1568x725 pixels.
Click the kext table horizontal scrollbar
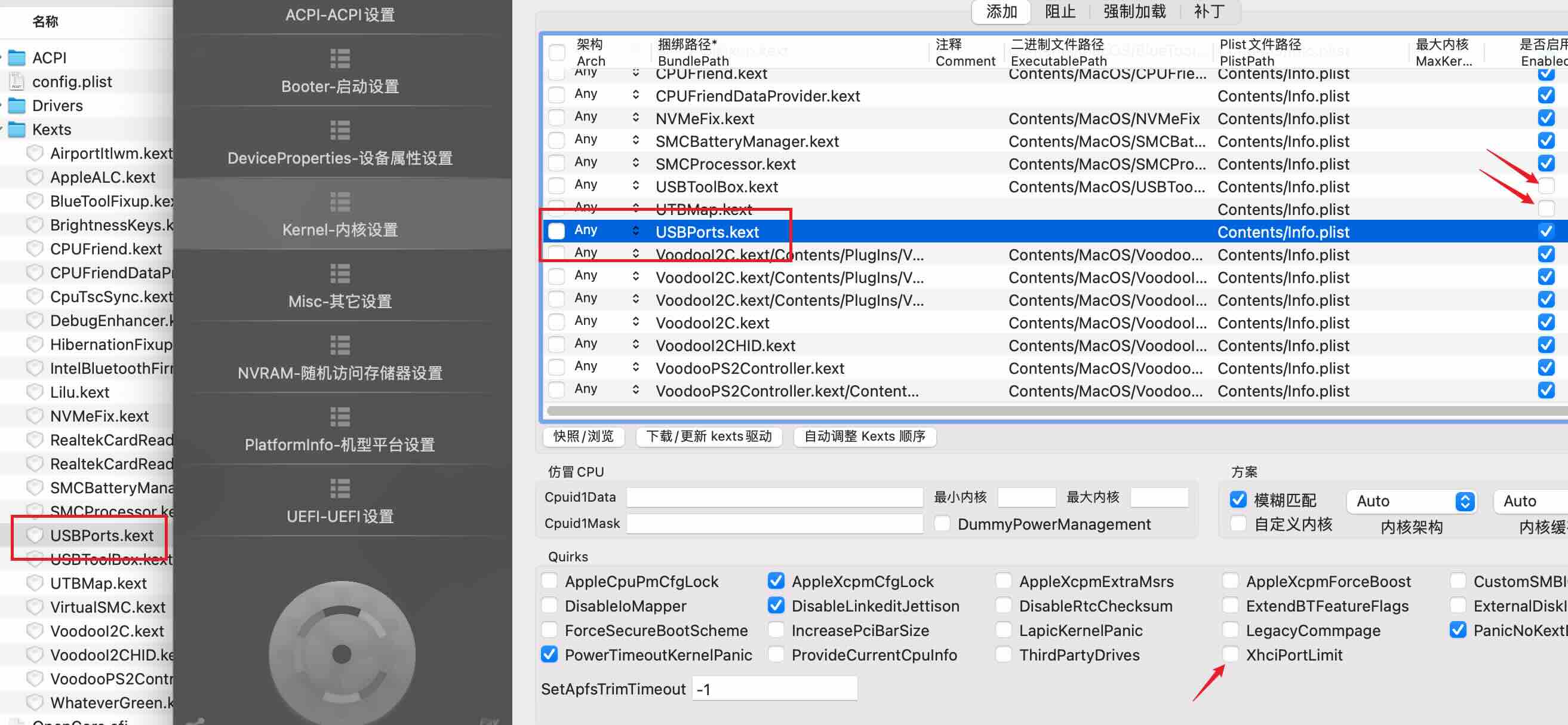1056,411
